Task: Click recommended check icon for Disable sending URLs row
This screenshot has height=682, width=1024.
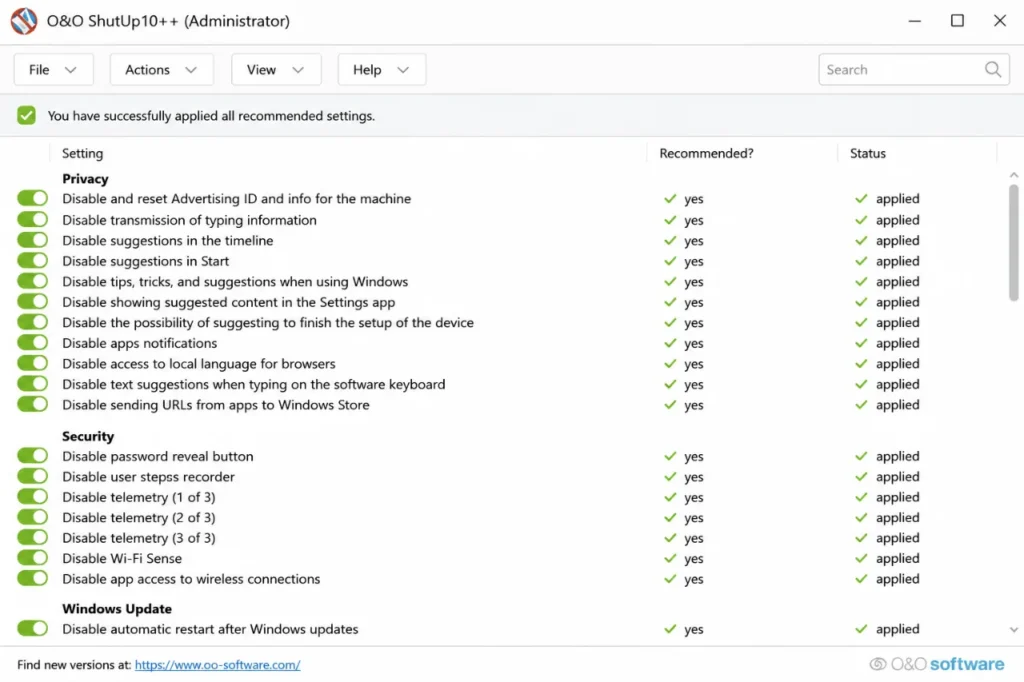Action: (x=670, y=405)
